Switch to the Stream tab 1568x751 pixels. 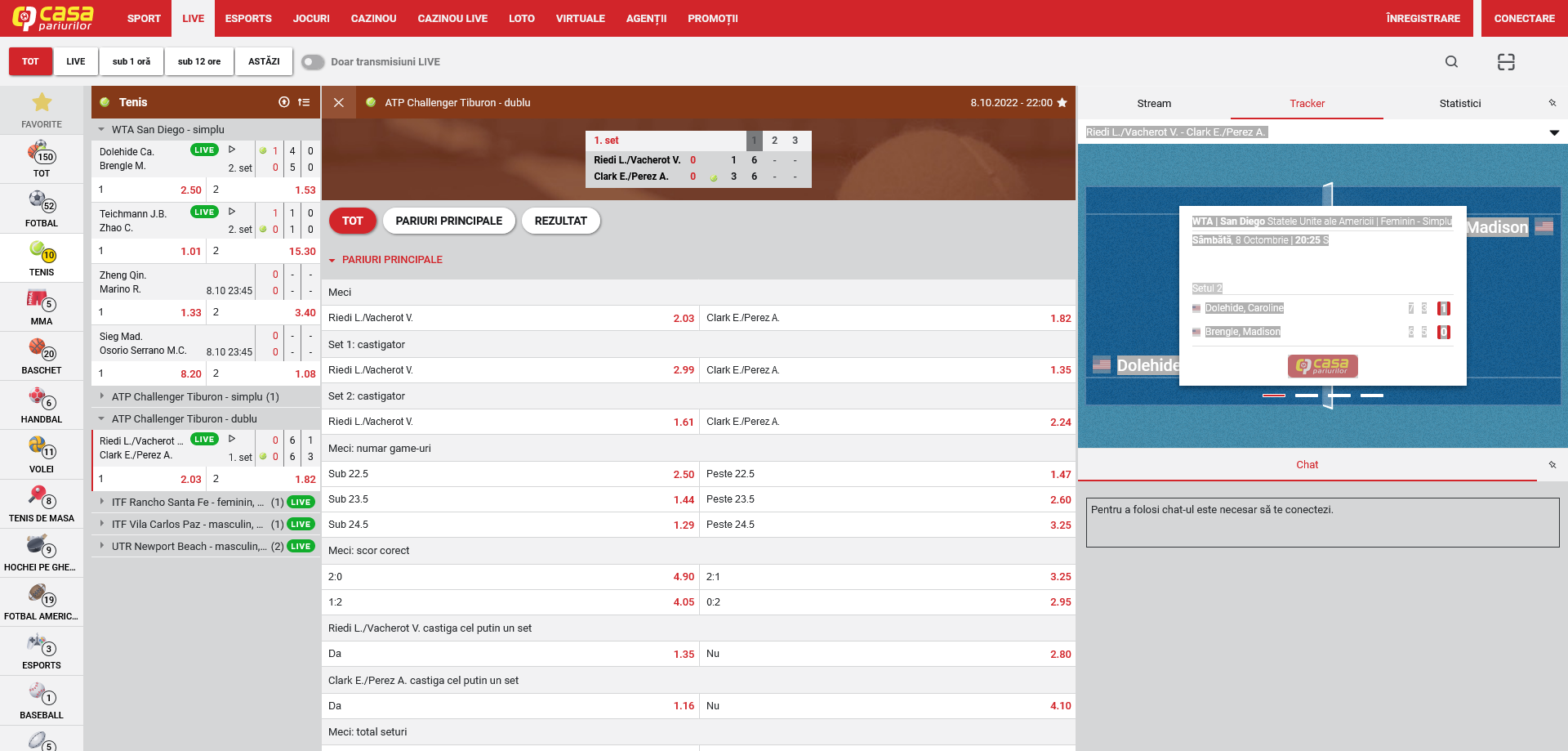tap(1154, 103)
